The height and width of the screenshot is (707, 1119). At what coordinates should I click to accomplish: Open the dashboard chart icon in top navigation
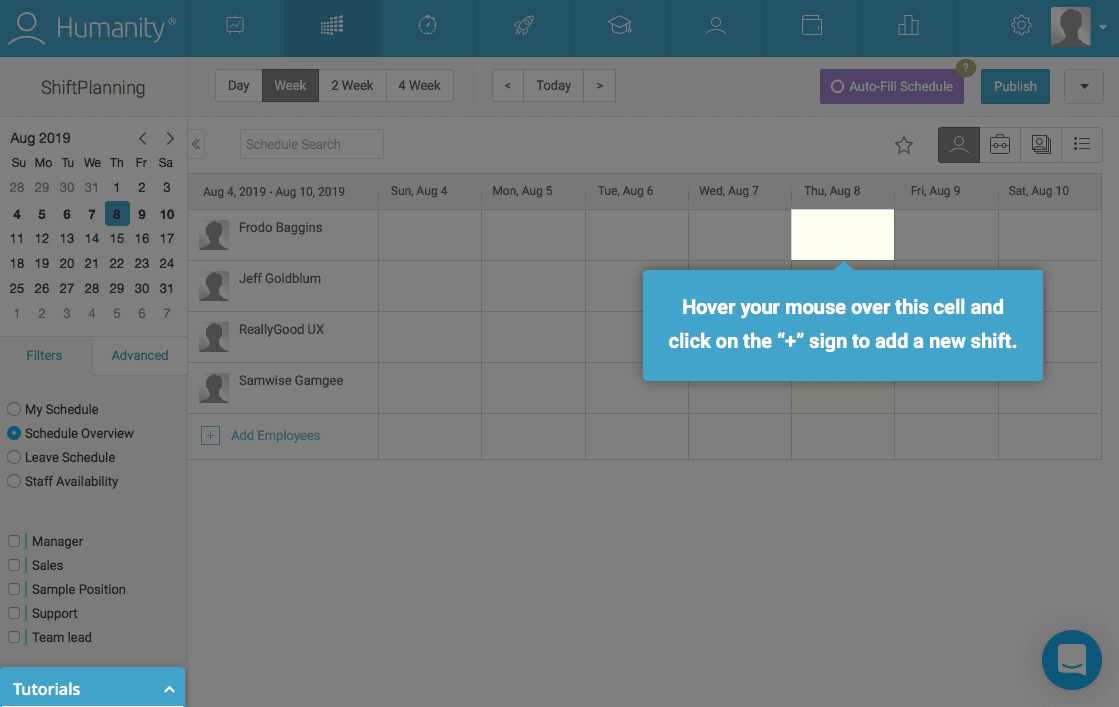tap(235, 27)
